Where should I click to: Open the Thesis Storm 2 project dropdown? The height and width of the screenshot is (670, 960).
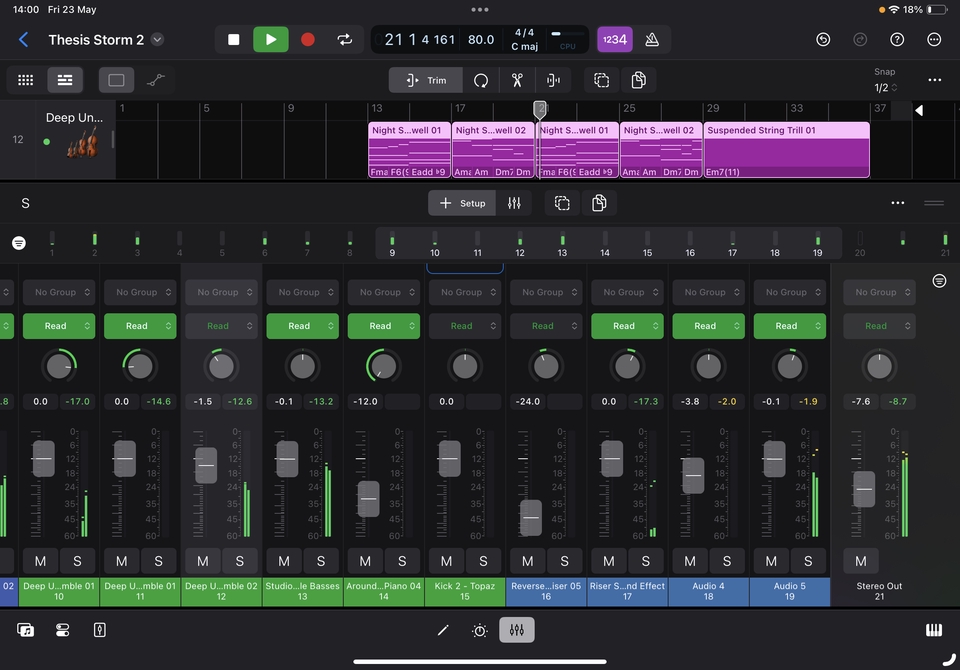157,40
